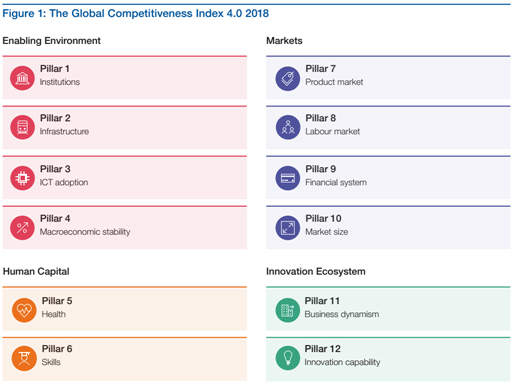Click the Pillar 4 label text
This screenshot has height=389, width=516.
point(55,218)
